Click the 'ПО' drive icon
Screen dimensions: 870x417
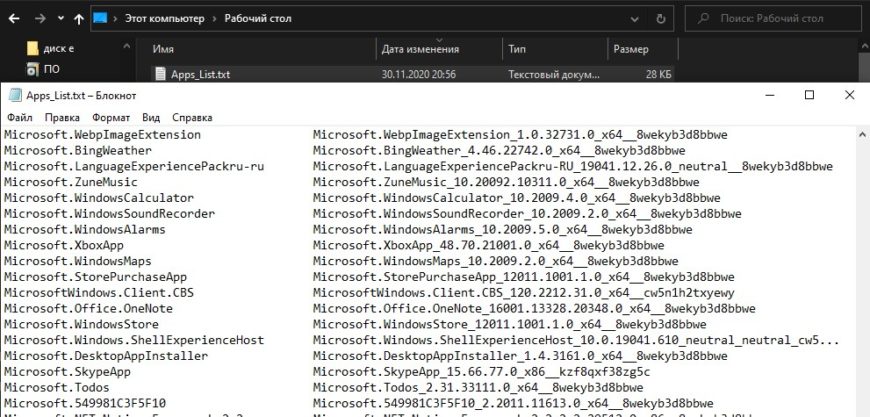tap(33, 69)
